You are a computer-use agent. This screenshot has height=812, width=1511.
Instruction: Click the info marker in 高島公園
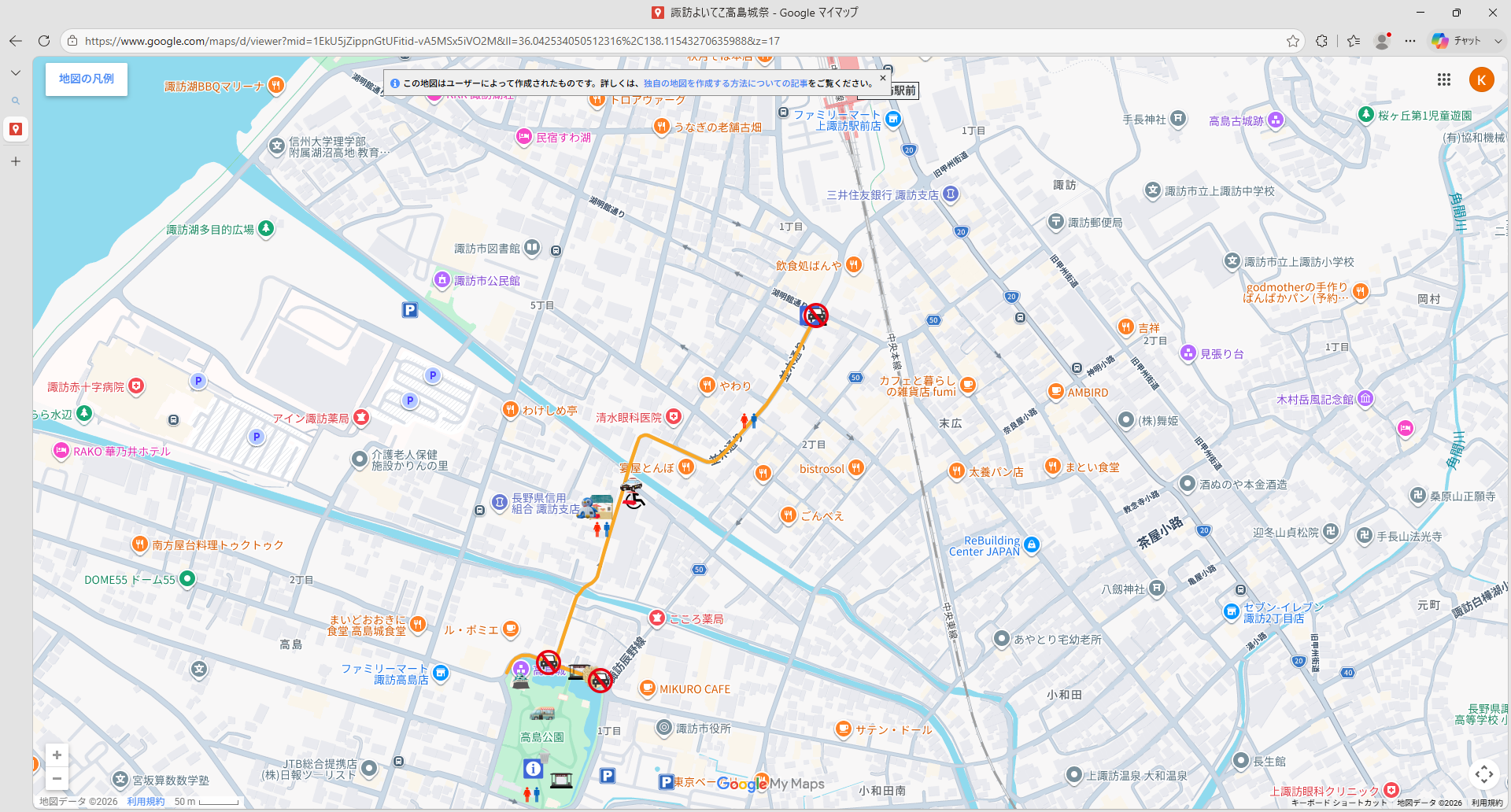pyautogui.click(x=533, y=769)
